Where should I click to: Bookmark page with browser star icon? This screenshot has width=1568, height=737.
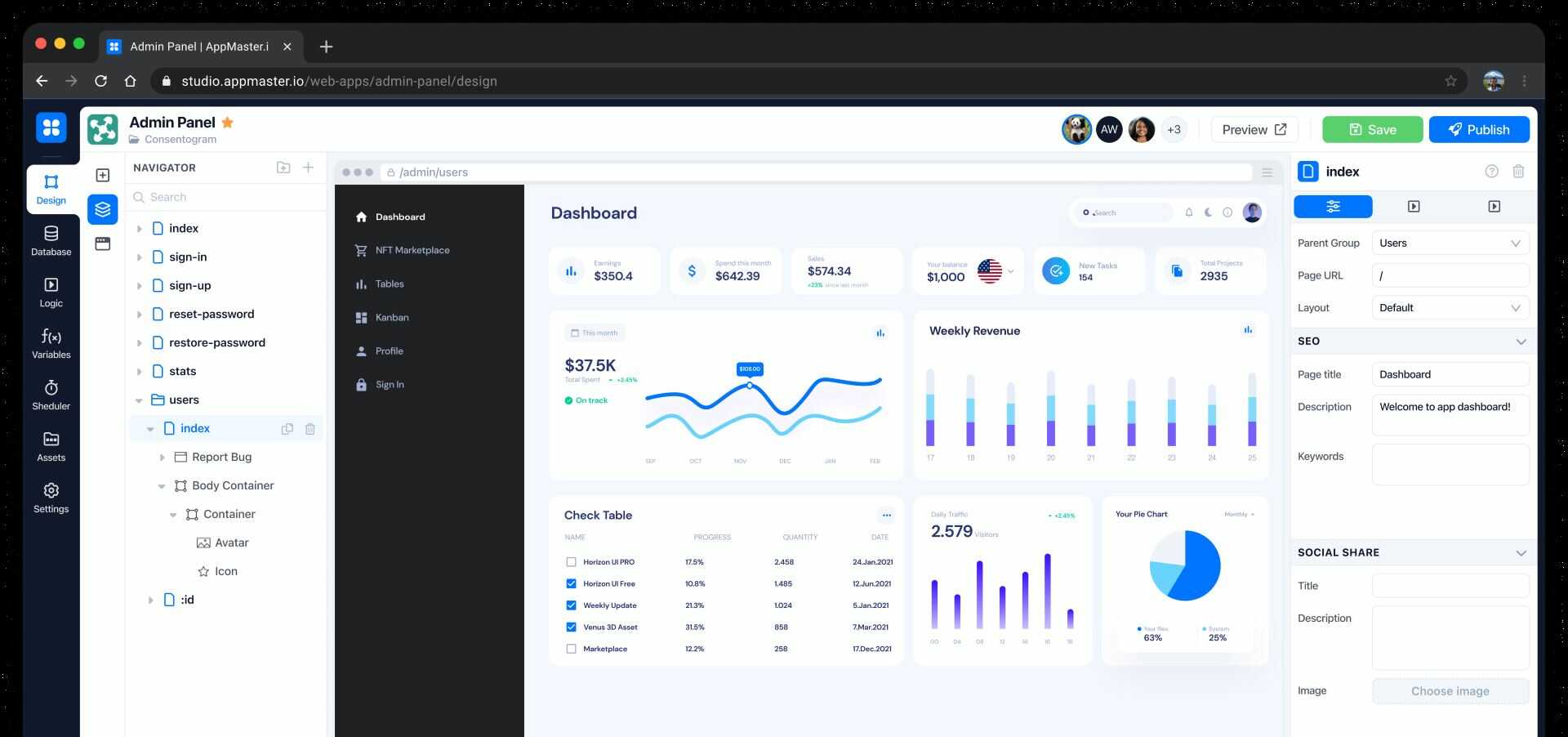[1450, 81]
